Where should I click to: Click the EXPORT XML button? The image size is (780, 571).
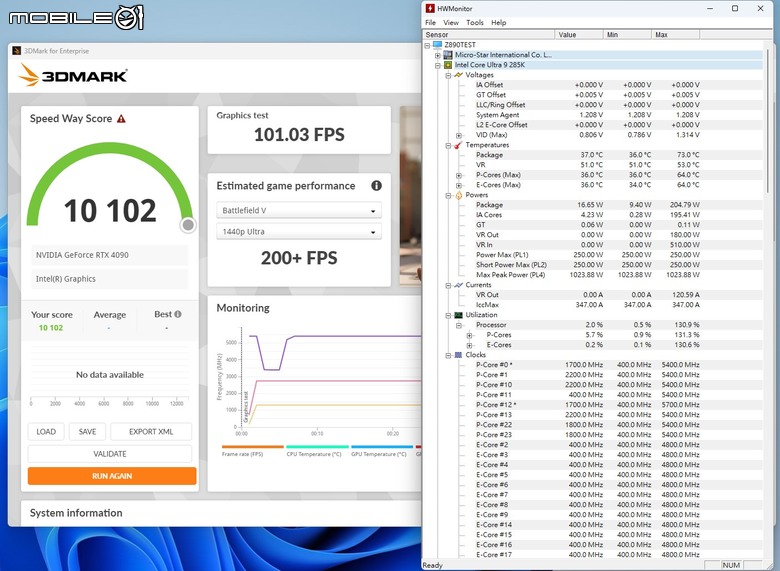[151, 432]
